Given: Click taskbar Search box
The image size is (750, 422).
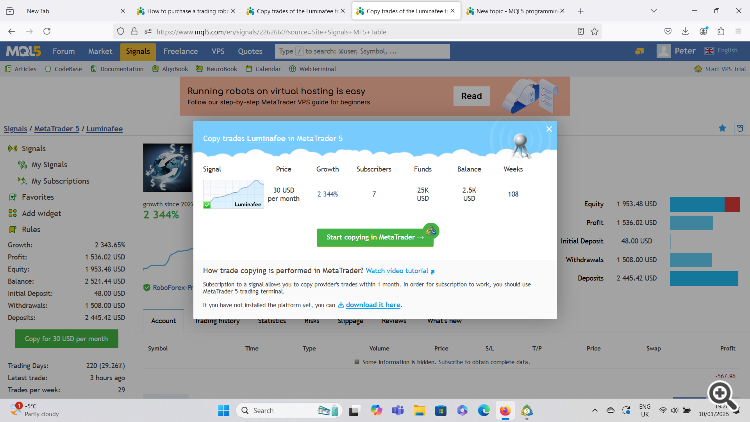Looking at the screenshot, I should (288, 411).
